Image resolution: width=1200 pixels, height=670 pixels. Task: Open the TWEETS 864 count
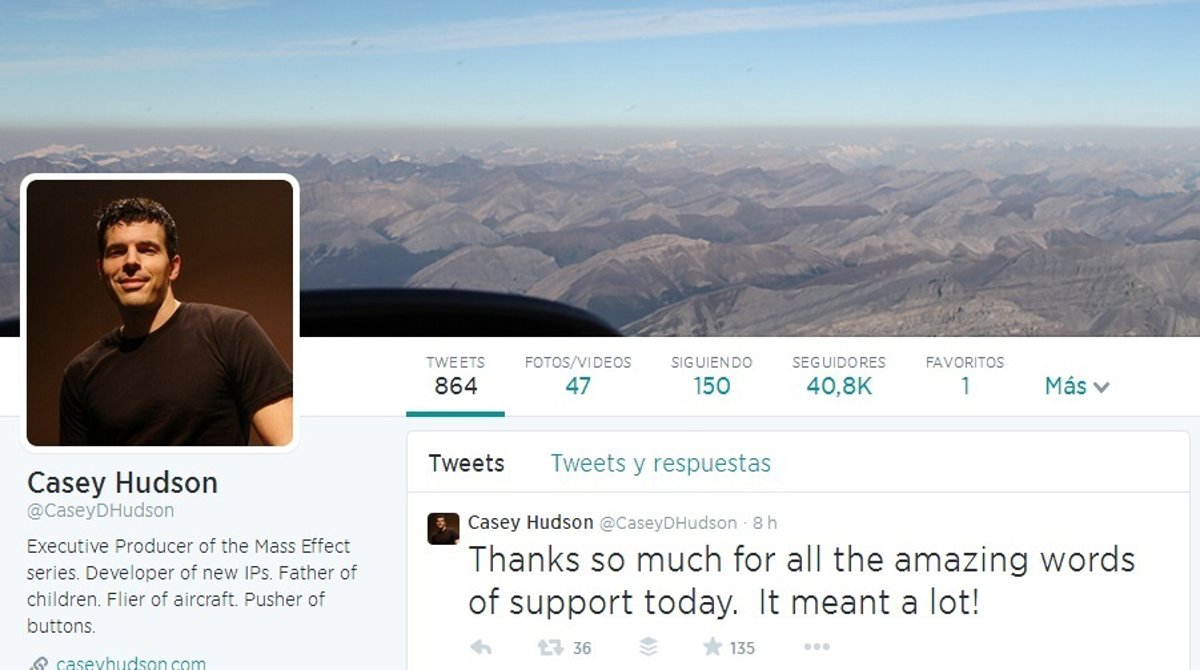(x=455, y=376)
